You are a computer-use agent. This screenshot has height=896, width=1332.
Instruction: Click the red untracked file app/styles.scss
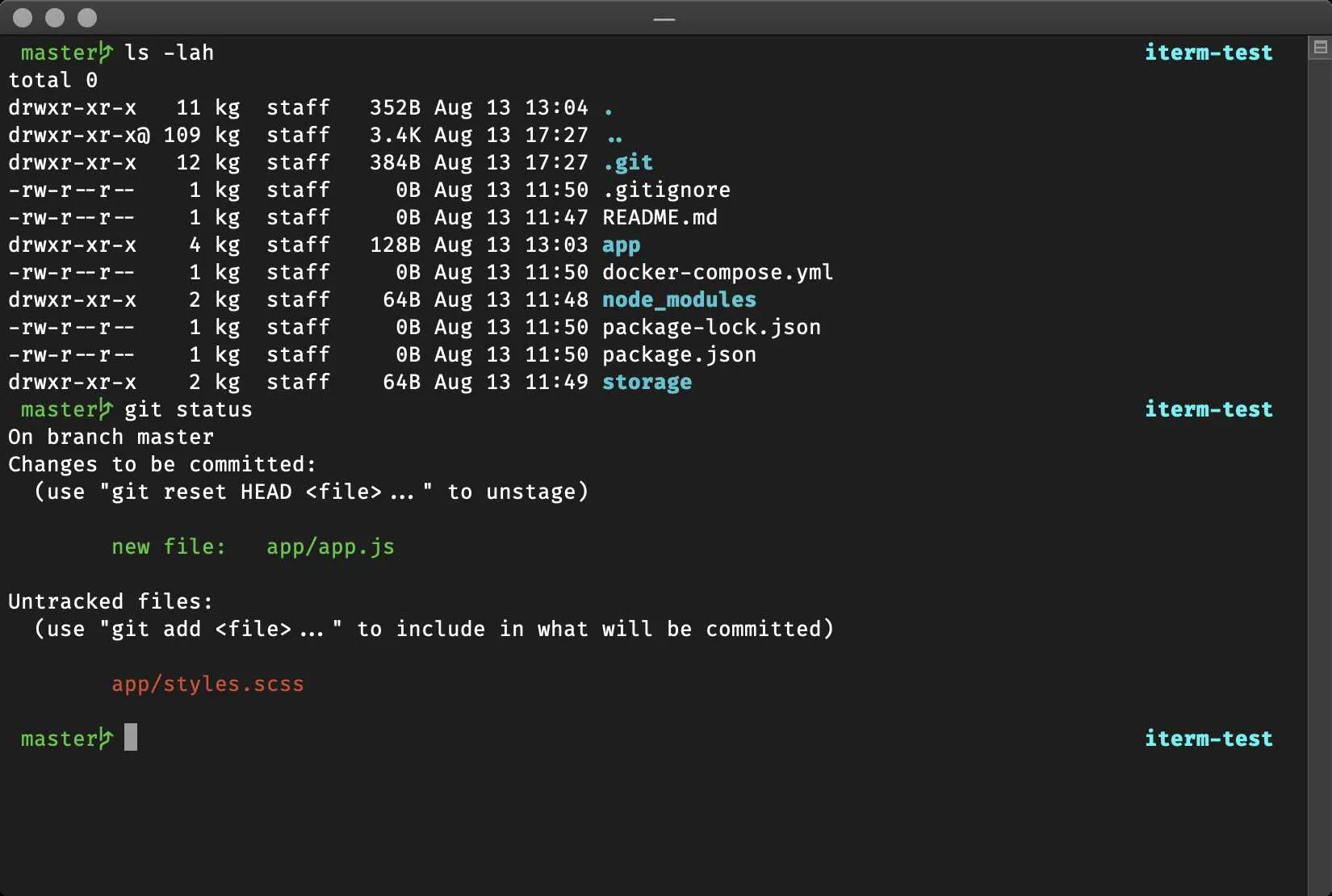(x=207, y=684)
